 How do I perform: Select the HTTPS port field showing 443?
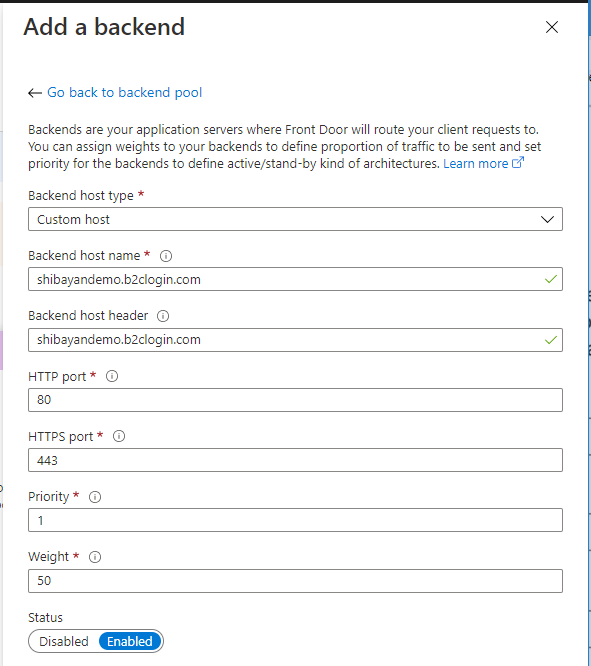[x=295, y=460]
